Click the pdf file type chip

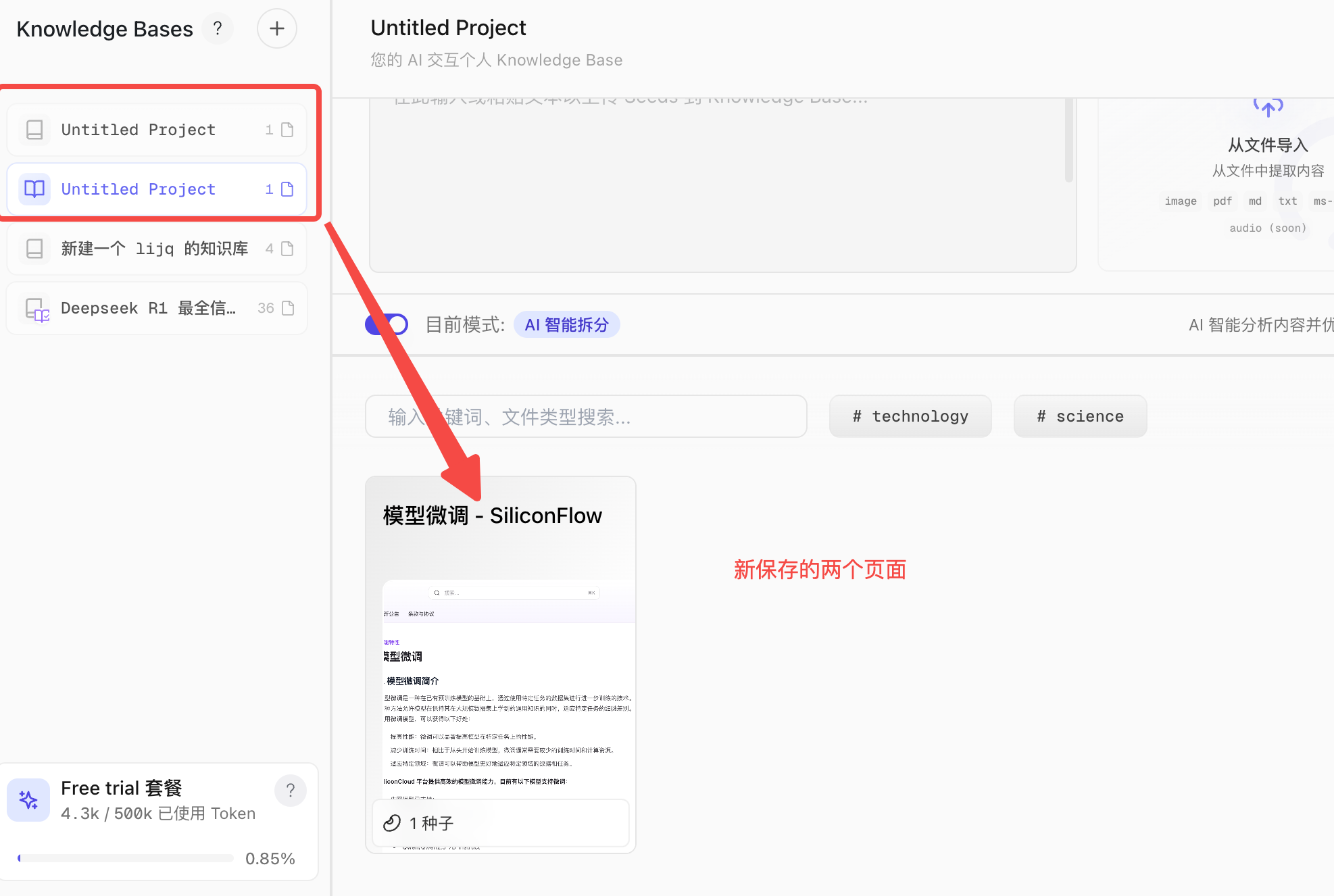point(1222,201)
